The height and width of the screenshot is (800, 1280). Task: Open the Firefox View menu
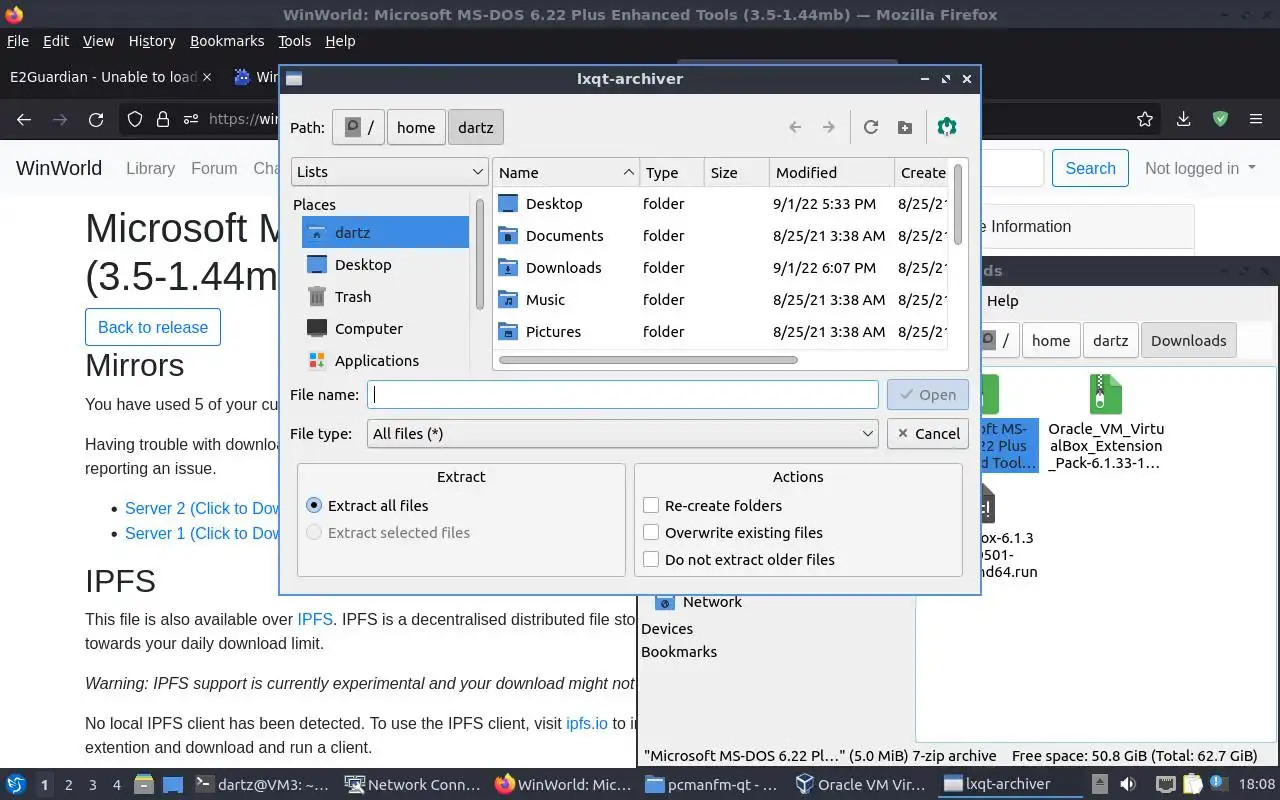(x=98, y=41)
